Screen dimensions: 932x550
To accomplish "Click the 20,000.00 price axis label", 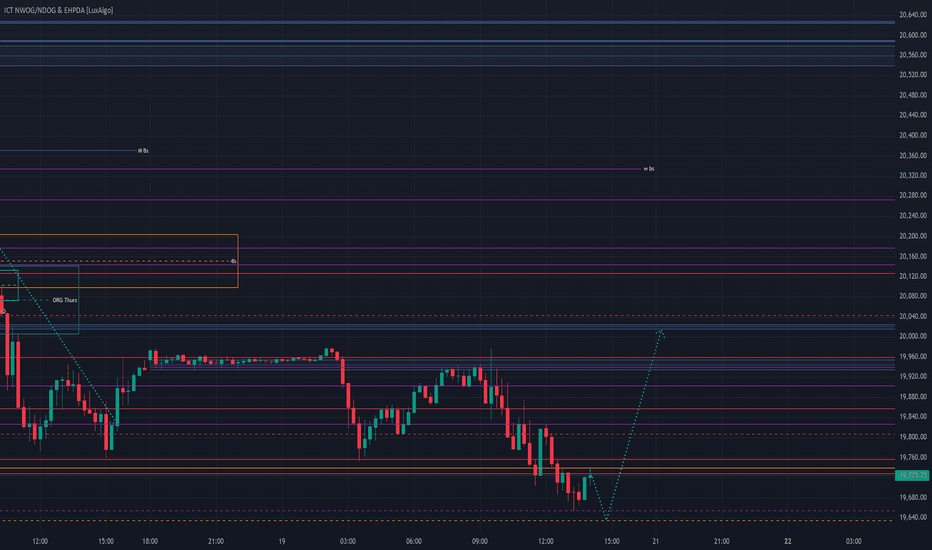I will 913,336.
